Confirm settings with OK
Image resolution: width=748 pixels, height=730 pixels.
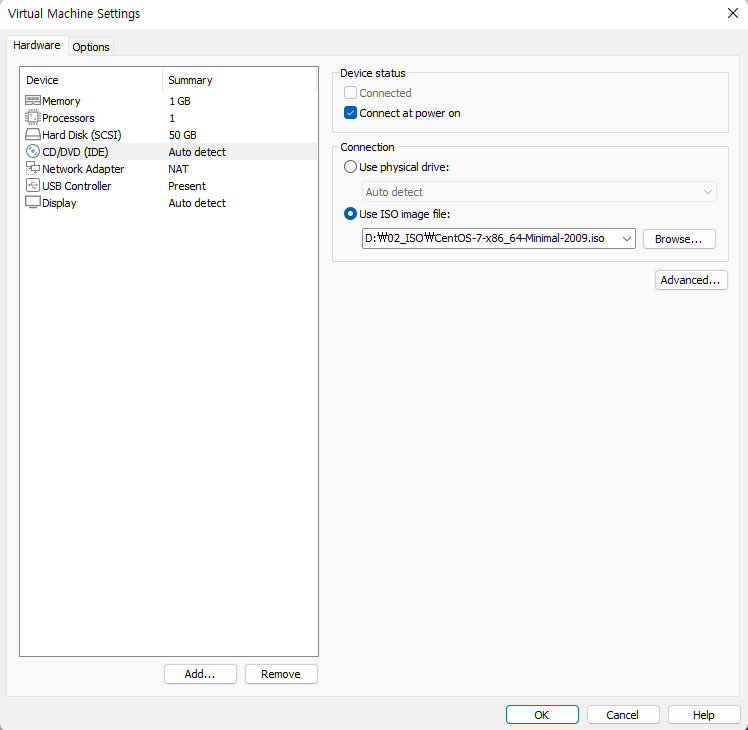pos(542,715)
